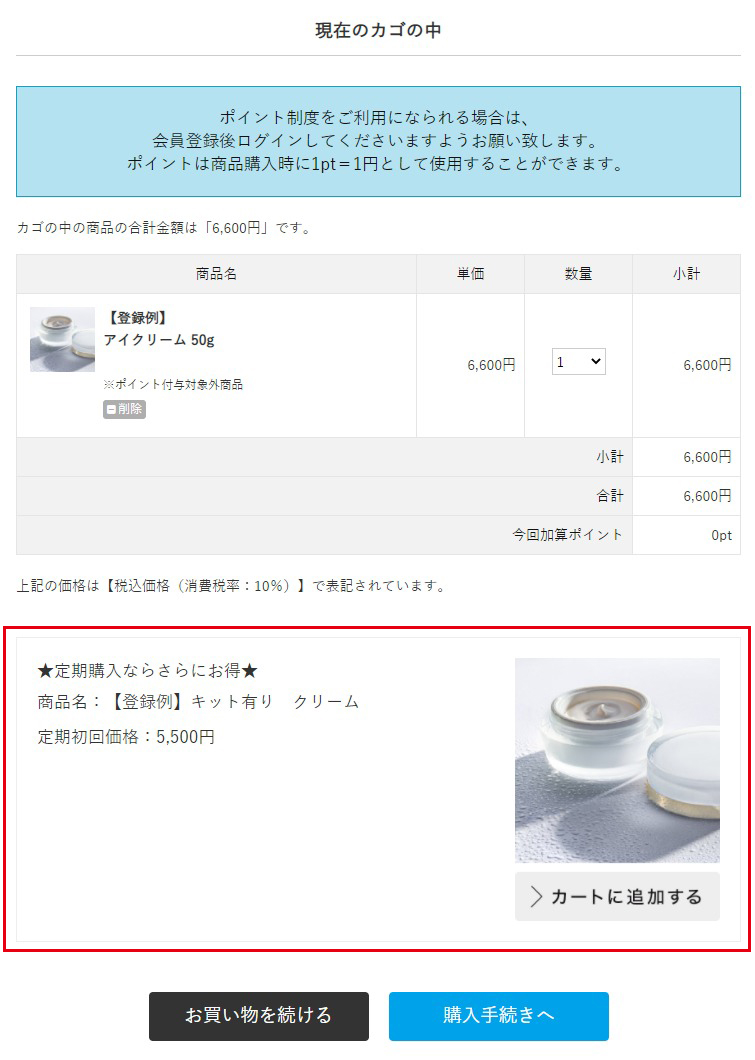Screen dimensions: 755x1060
Task: Click the お買い物を続ける button
Action: point(259,1016)
